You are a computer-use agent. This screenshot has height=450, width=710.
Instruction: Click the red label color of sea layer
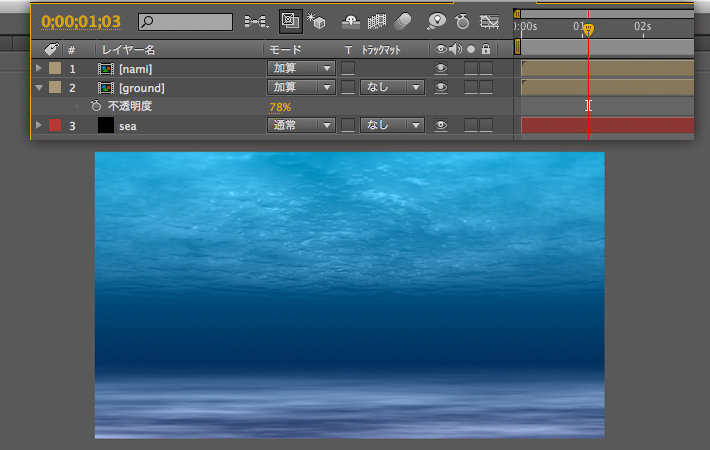pyautogui.click(x=55, y=126)
